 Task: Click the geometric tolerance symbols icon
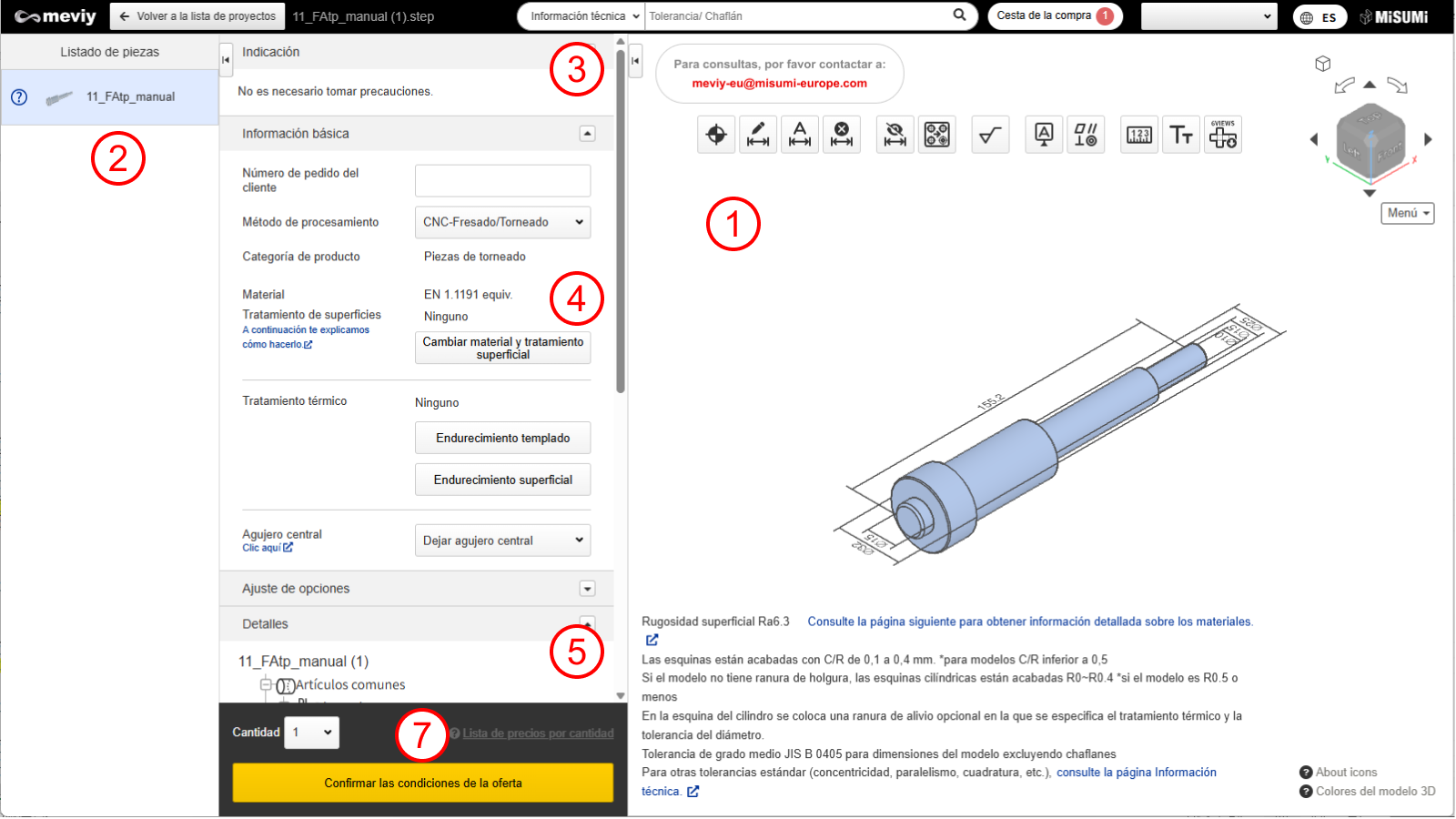point(1086,136)
